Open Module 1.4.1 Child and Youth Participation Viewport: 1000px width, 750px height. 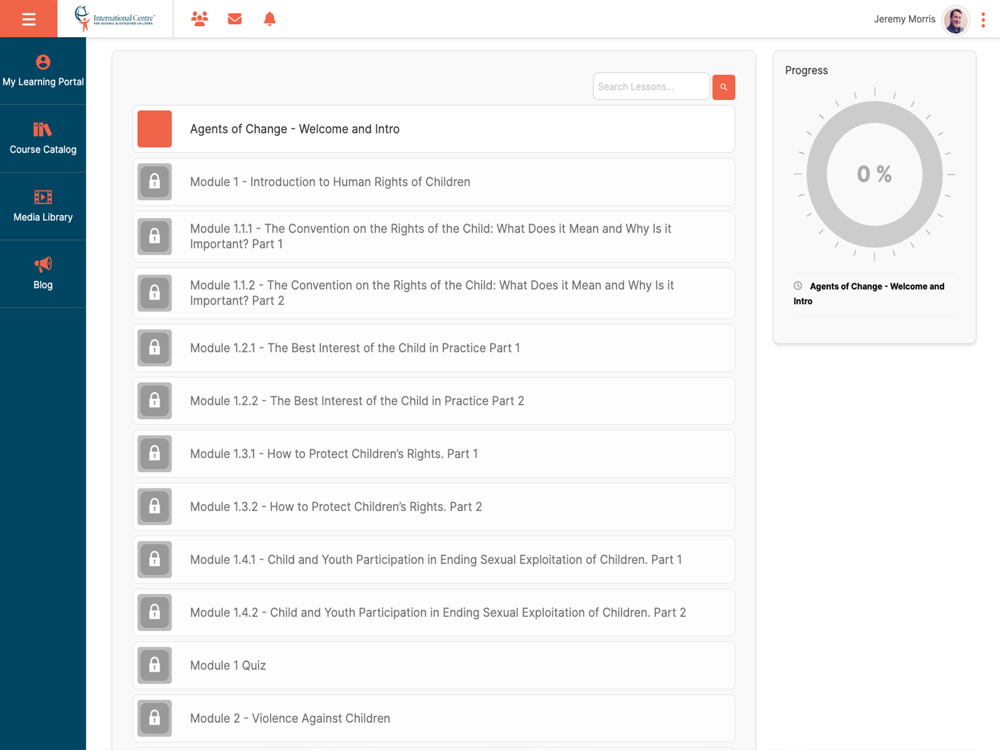click(x=434, y=560)
